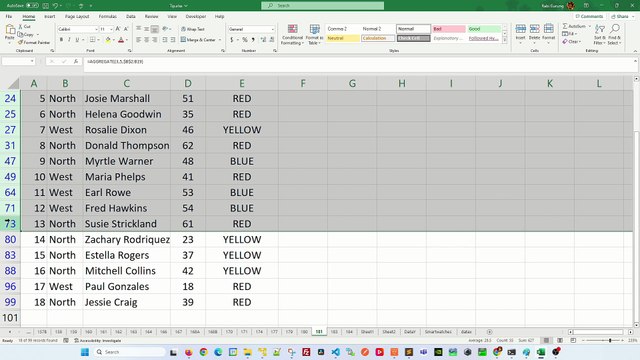This screenshot has width=640, height=360.
Task: Increase font size
Action: [x=118, y=29]
